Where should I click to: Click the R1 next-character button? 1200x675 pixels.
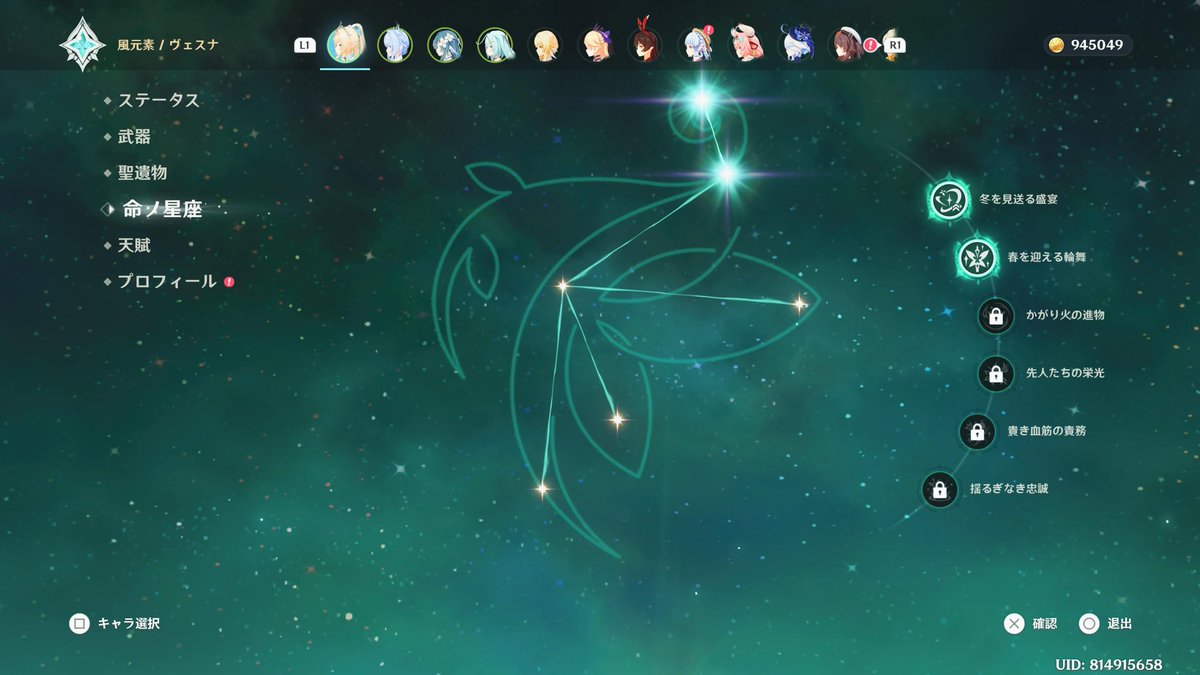coord(896,45)
